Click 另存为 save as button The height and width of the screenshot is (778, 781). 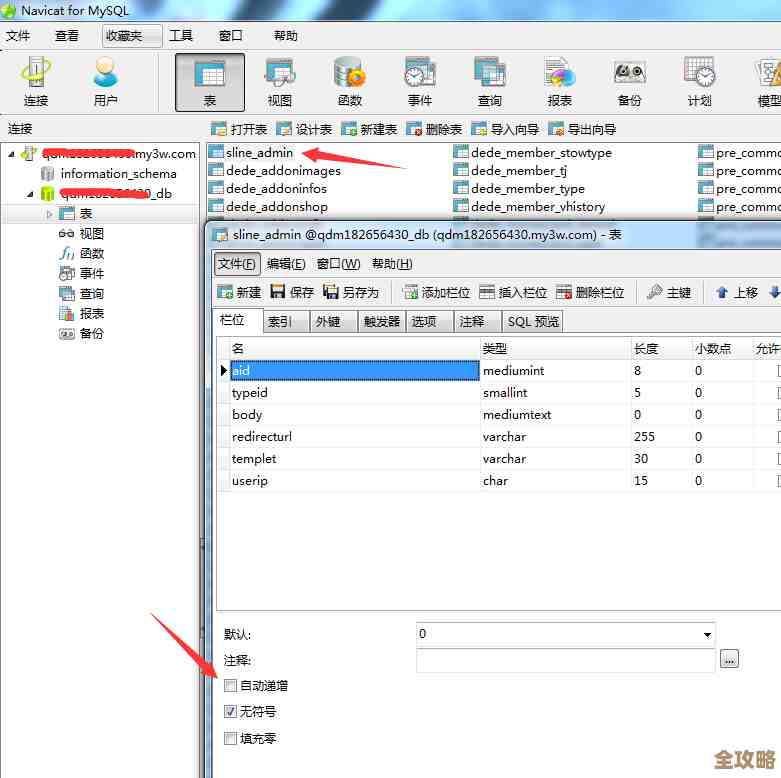click(x=351, y=292)
